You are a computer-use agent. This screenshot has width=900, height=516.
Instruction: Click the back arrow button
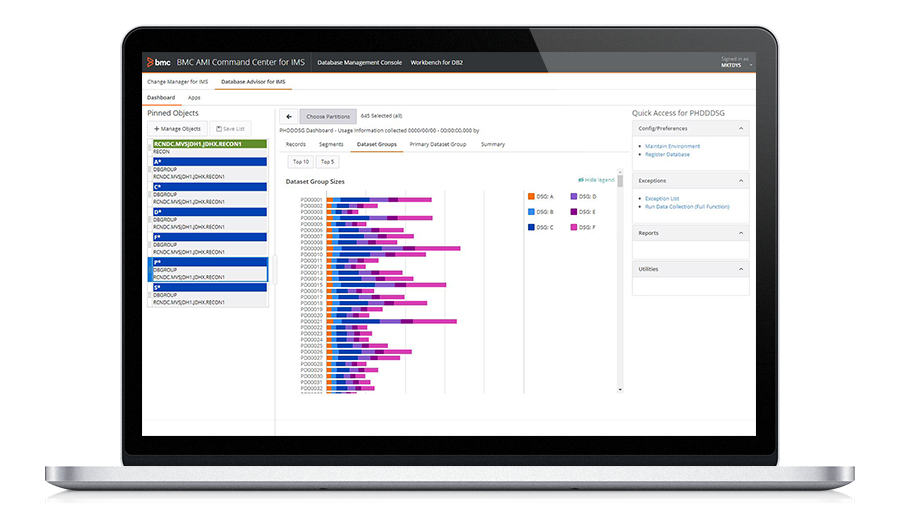click(x=288, y=117)
